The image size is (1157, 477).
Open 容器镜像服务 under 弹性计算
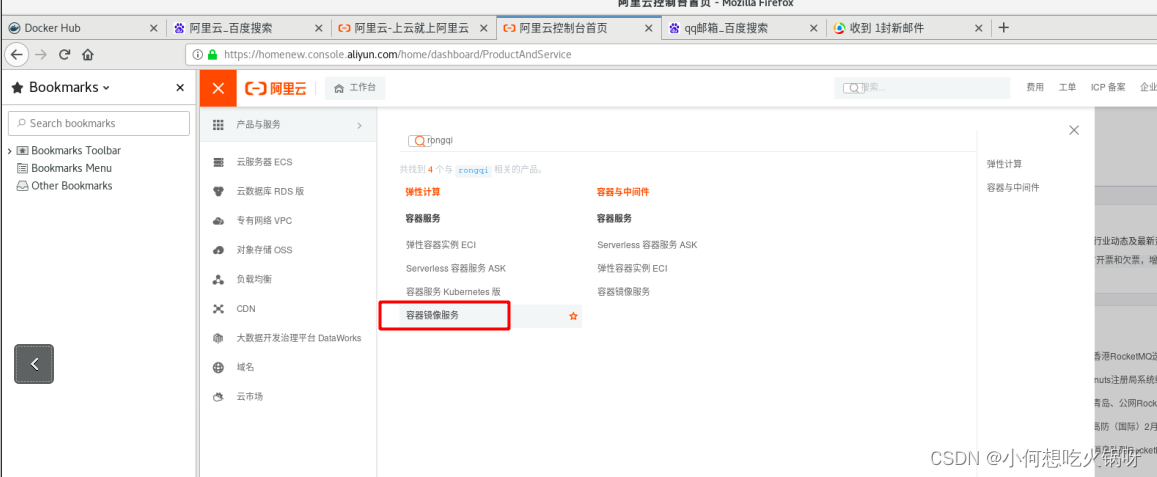coord(432,315)
